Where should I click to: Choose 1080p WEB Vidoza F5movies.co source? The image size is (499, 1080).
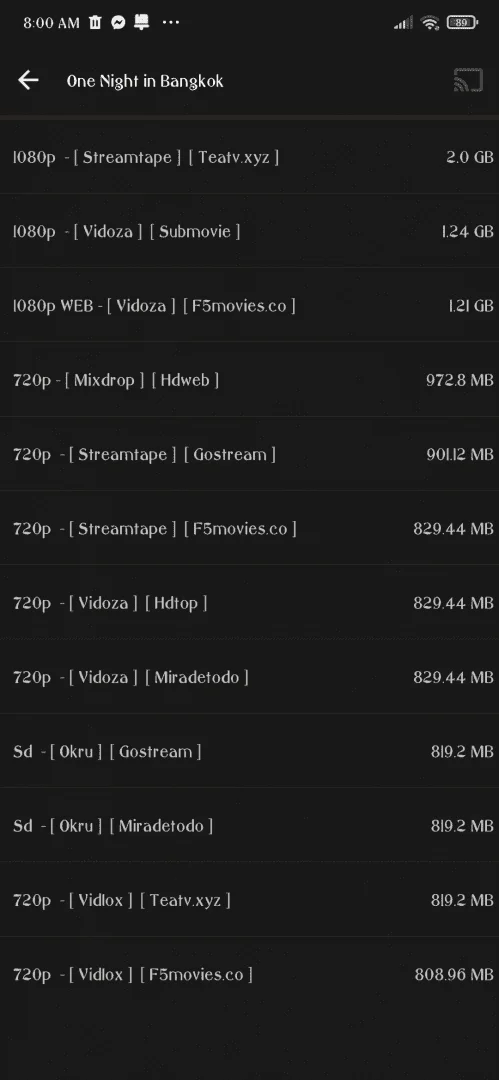coord(250,306)
